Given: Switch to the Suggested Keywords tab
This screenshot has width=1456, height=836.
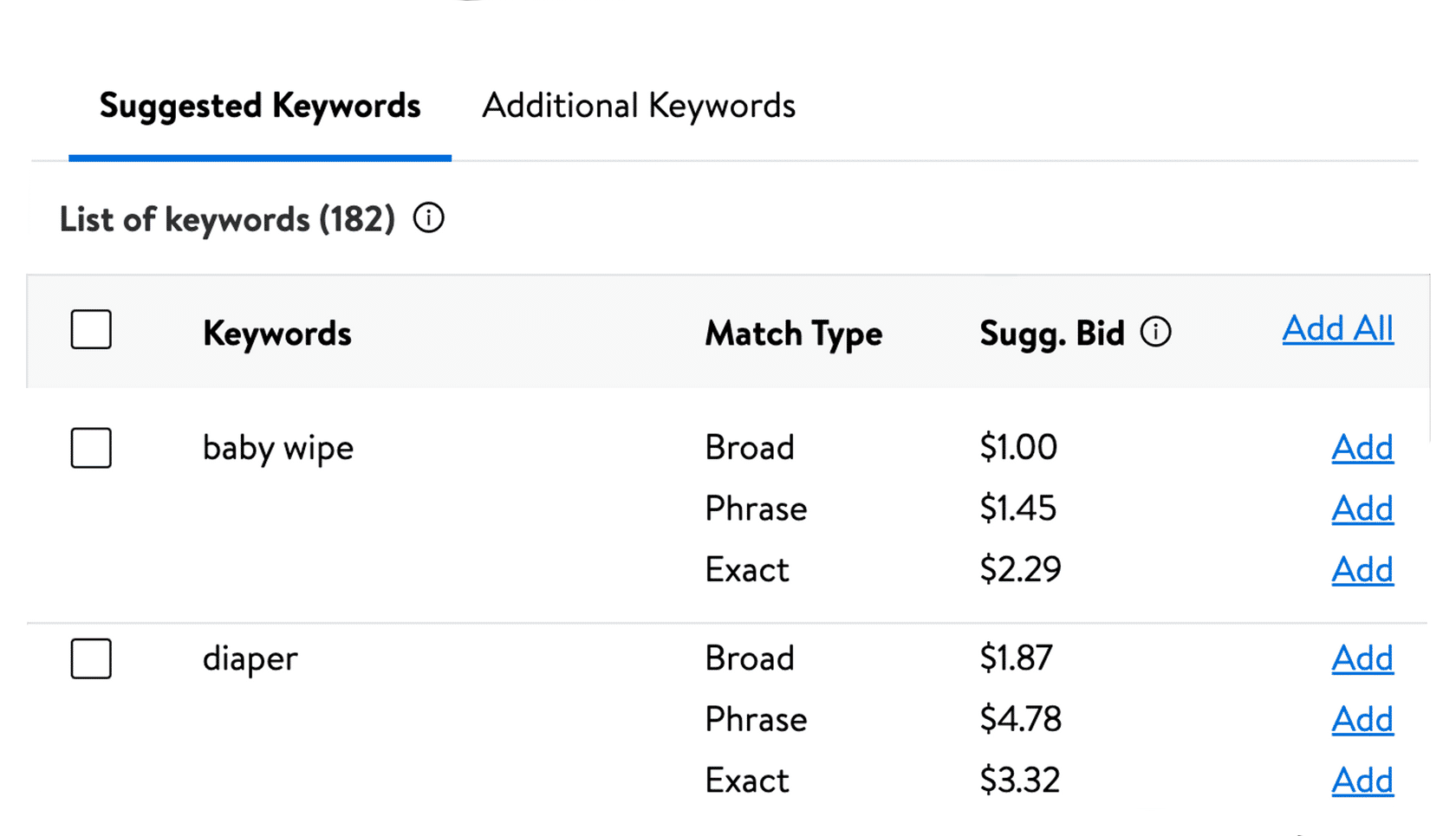Looking at the screenshot, I should pyautogui.click(x=259, y=107).
